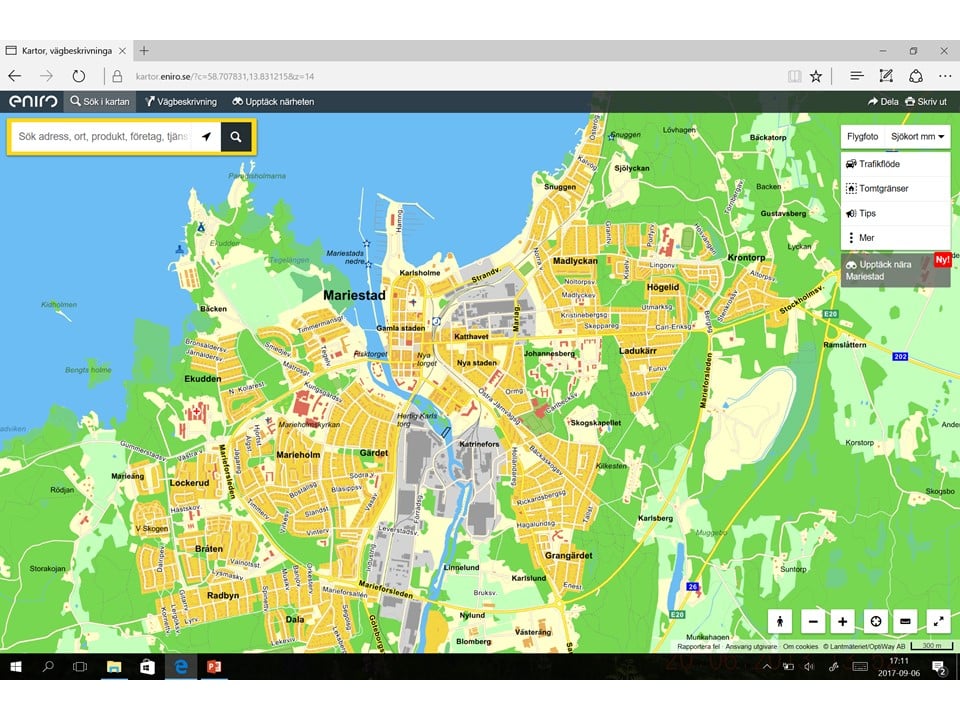The width and height of the screenshot is (960, 720).
Task: Click Om cookies link
Action: coord(800,647)
